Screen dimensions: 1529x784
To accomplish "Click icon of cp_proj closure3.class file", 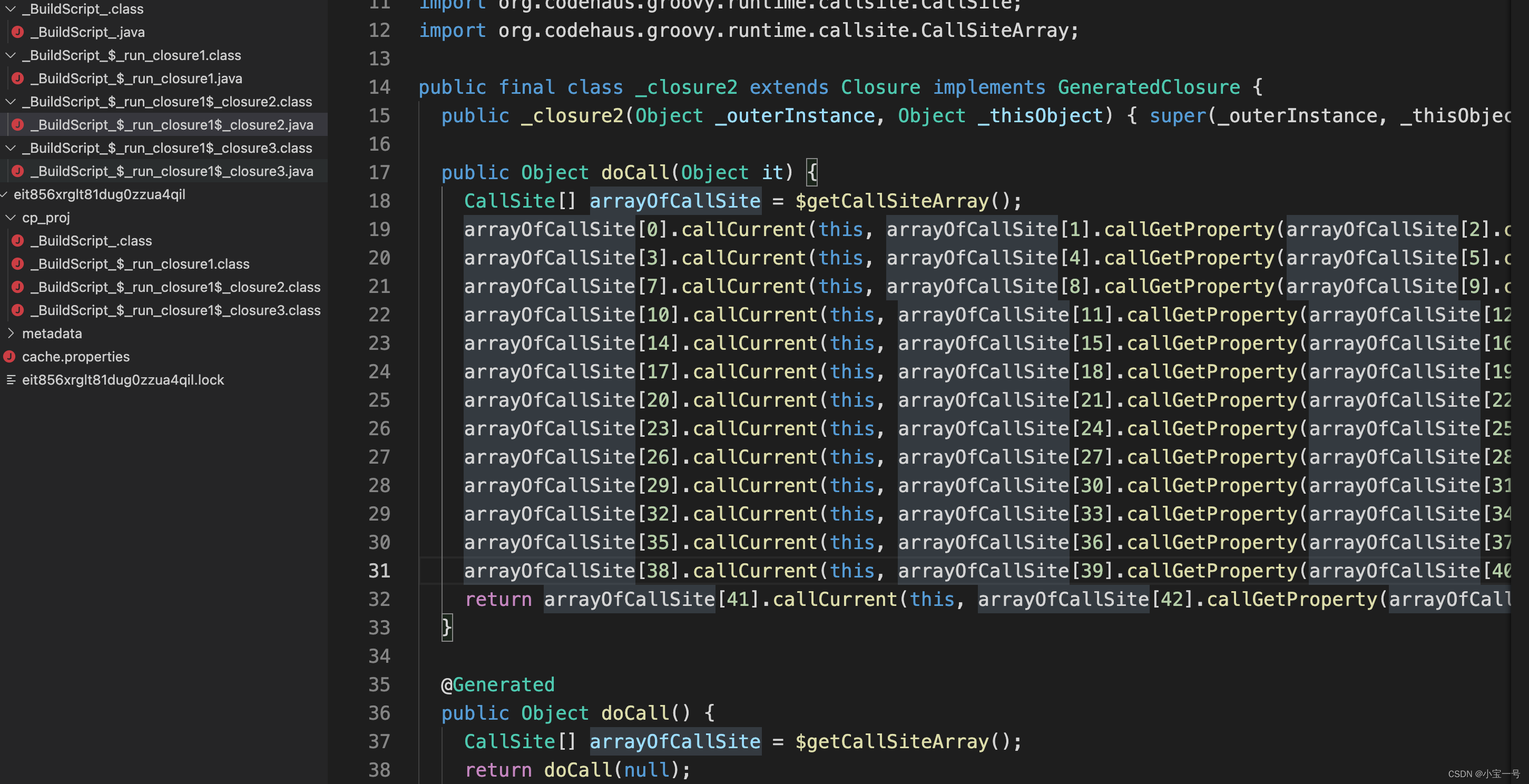I will point(18,310).
